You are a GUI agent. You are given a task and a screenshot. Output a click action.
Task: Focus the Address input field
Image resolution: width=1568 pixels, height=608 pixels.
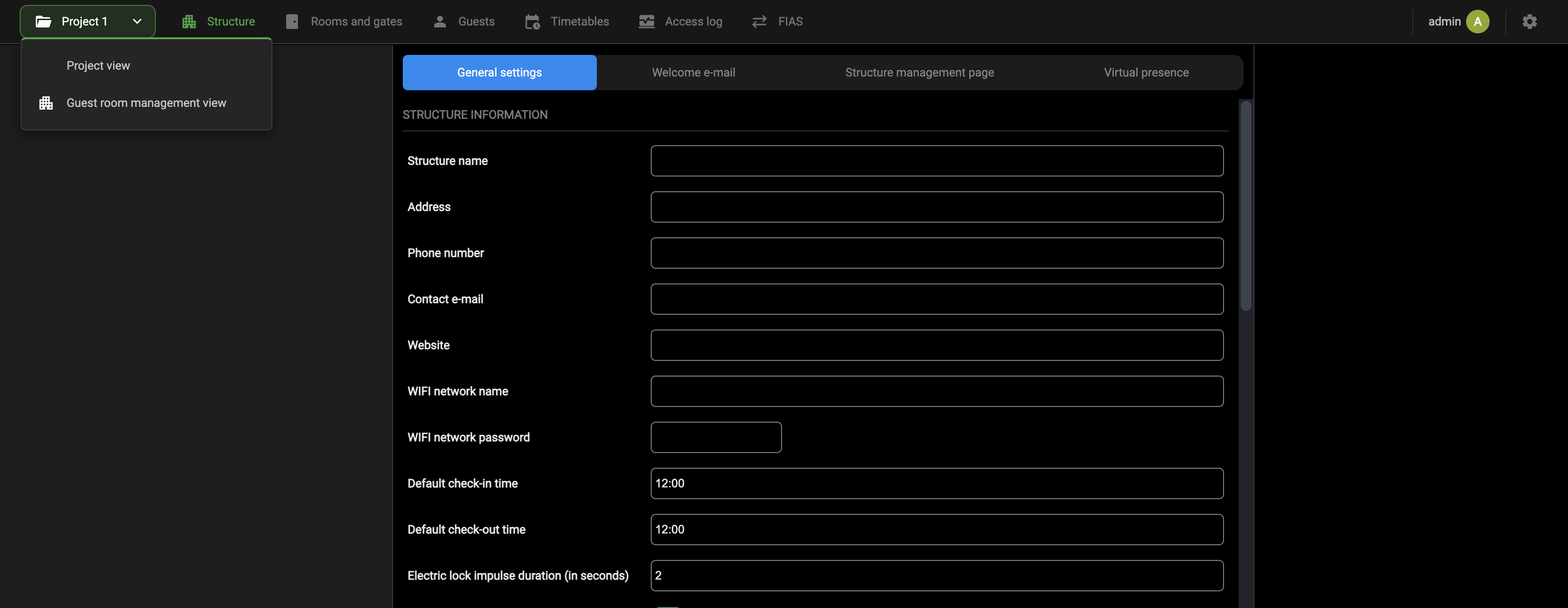coord(937,207)
